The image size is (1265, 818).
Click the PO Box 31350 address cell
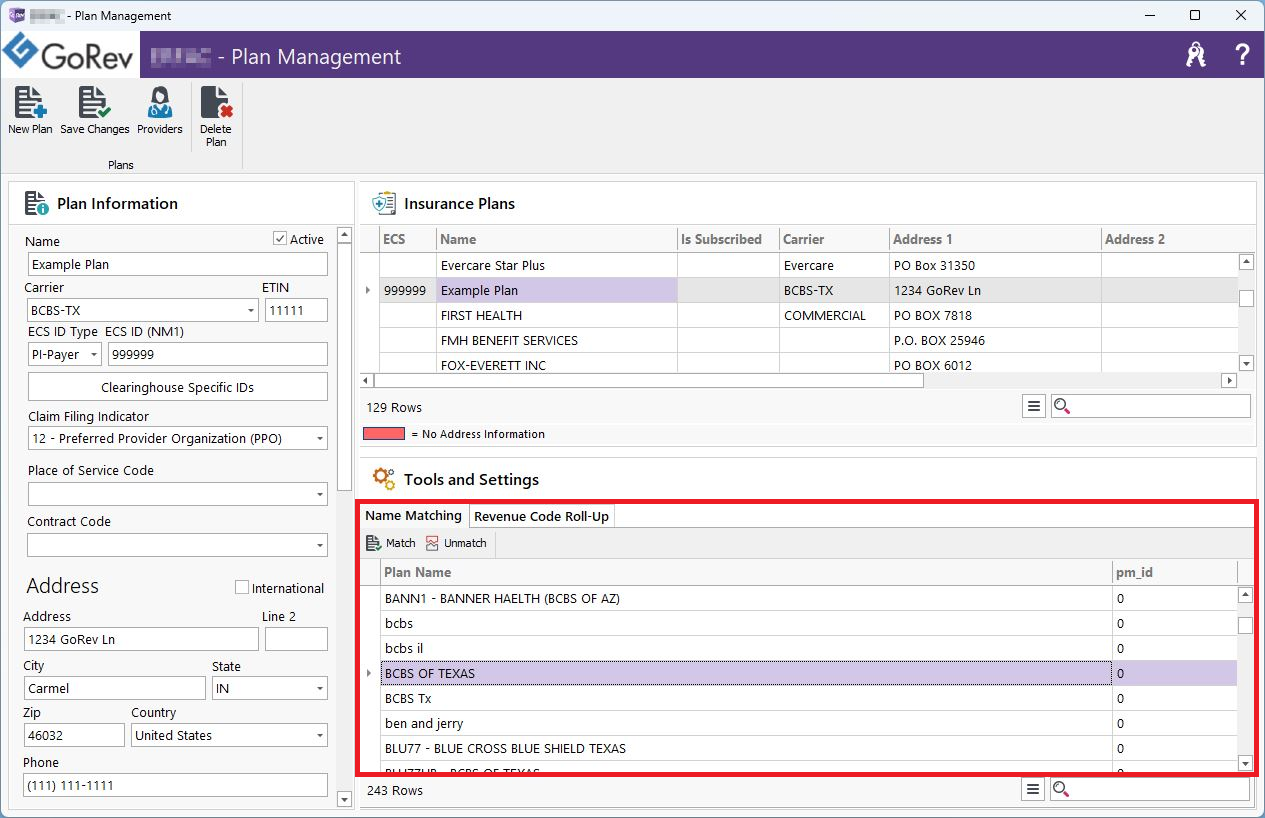pyautogui.click(x=995, y=265)
